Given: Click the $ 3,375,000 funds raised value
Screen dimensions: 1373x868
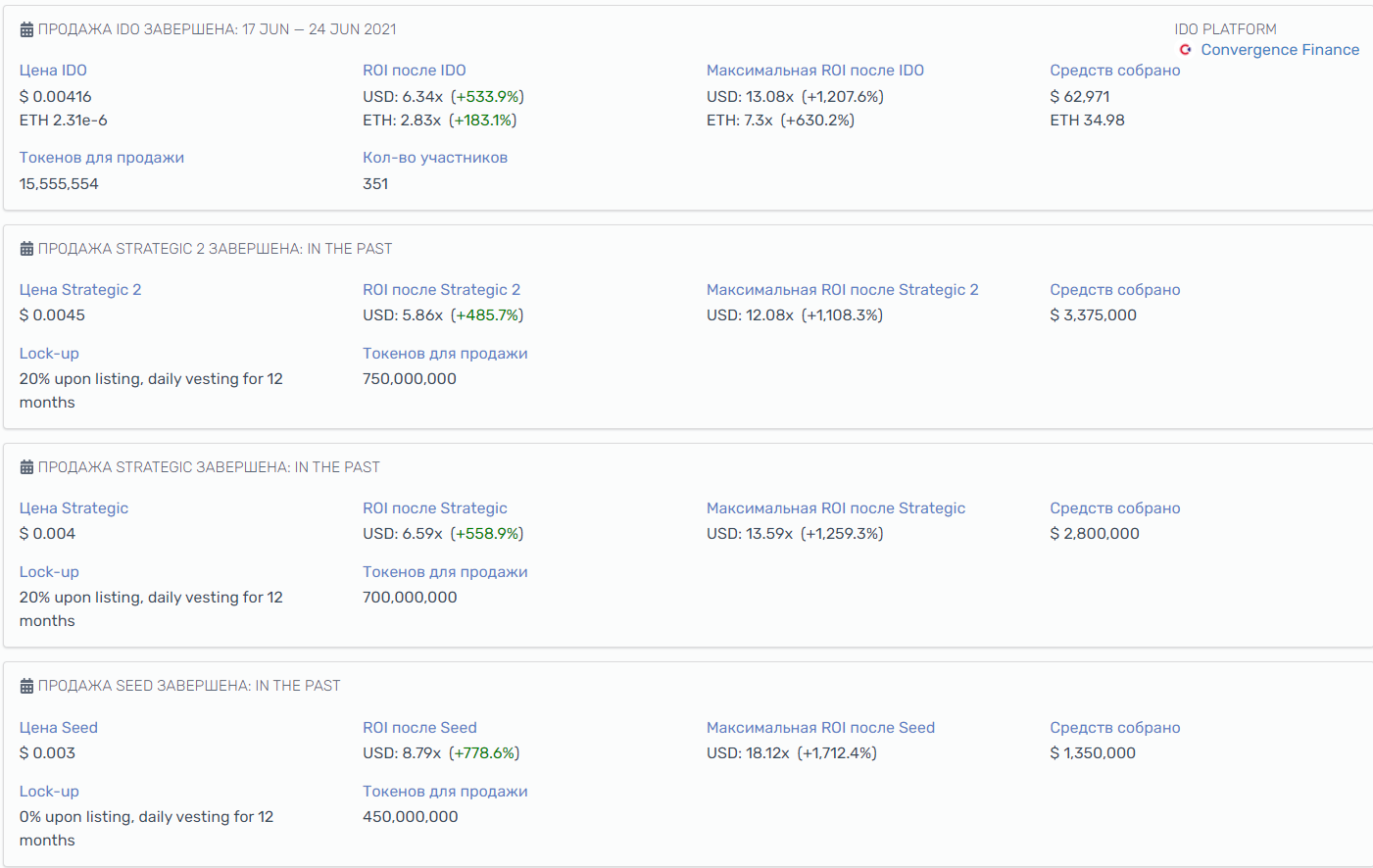Looking at the screenshot, I should tap(1093, 315).
